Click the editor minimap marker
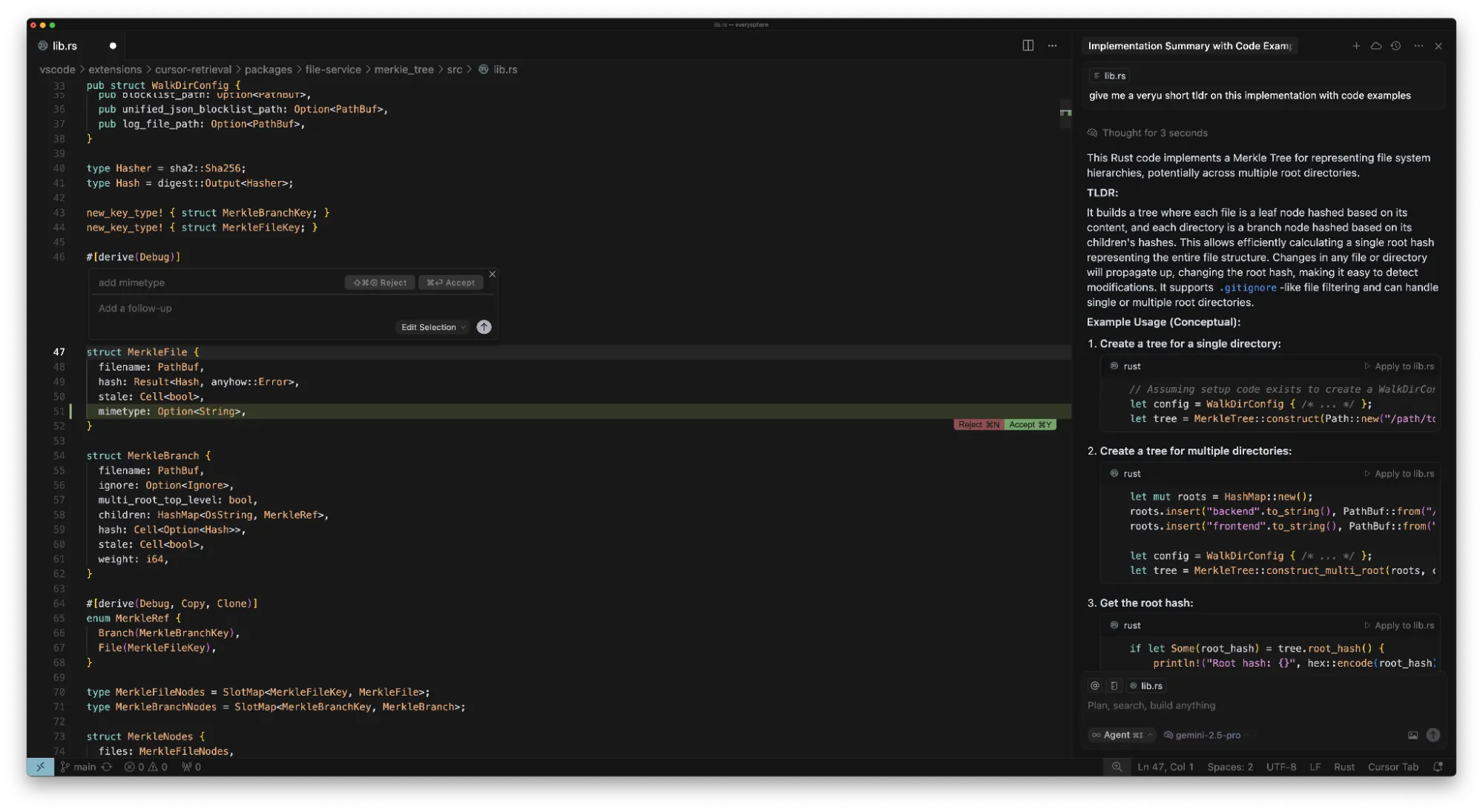This screenshot has width=1483, height=812. coord(1065,113)
